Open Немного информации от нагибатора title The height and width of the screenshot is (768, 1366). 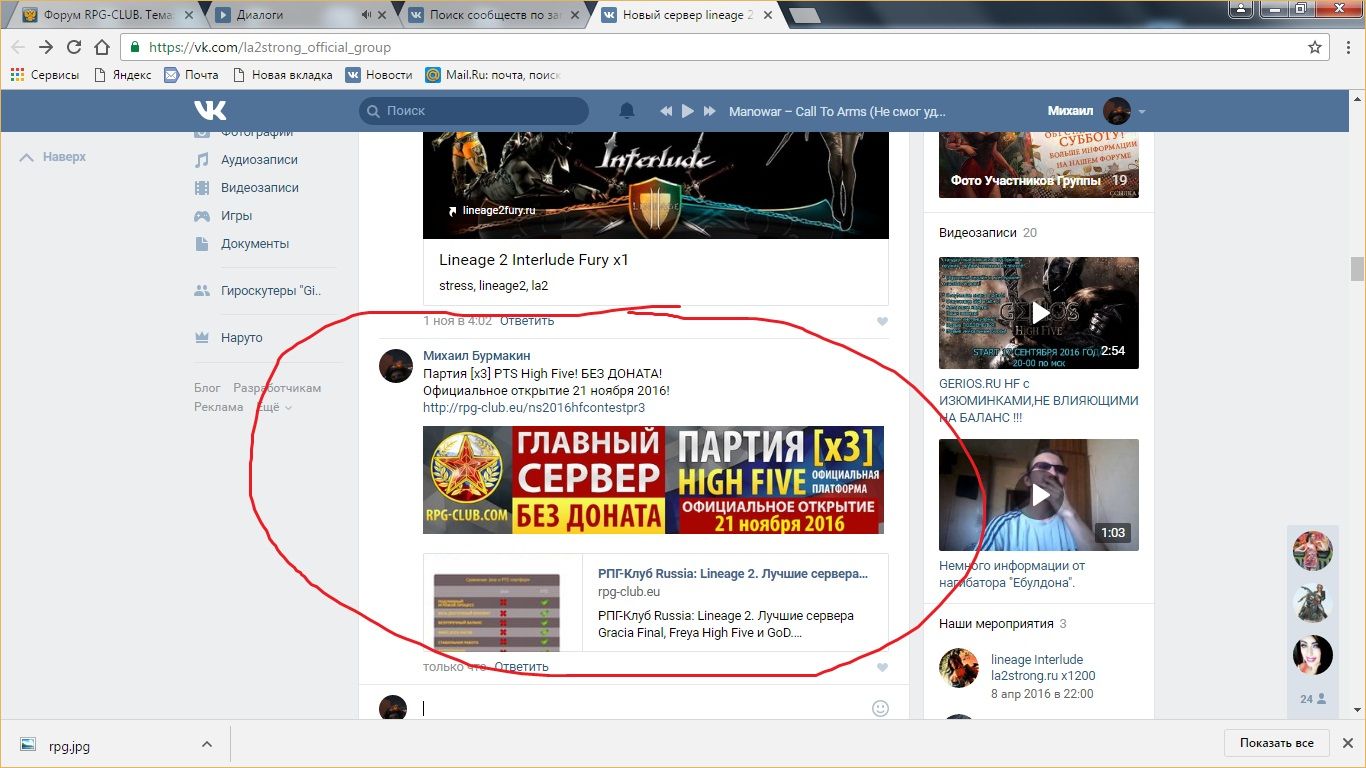(x=1012, y=574)
